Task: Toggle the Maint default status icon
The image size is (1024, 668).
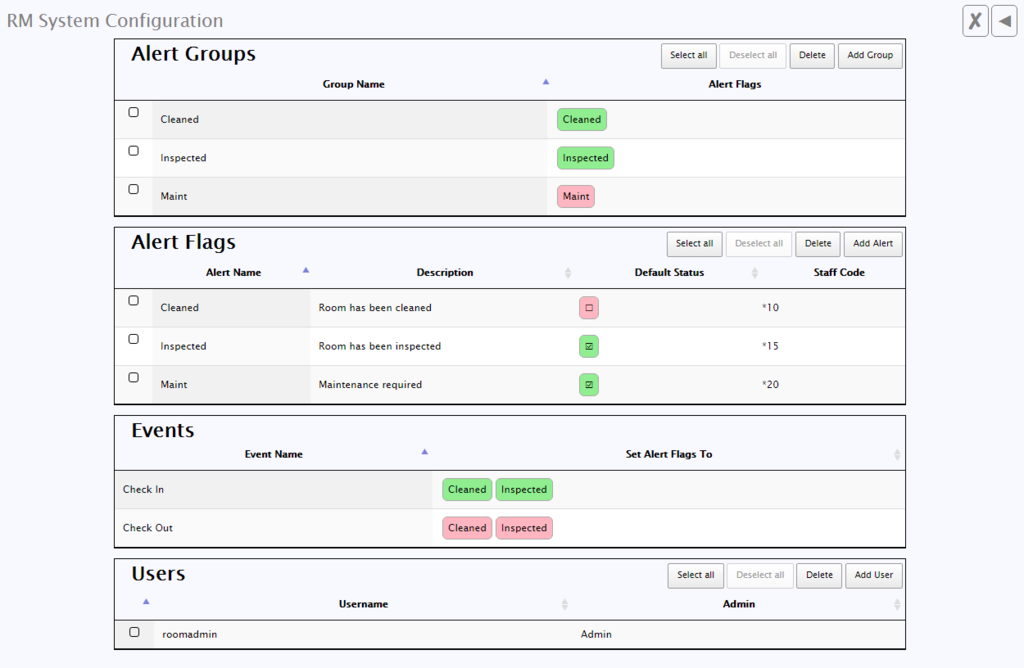Action: click(589, 384)
